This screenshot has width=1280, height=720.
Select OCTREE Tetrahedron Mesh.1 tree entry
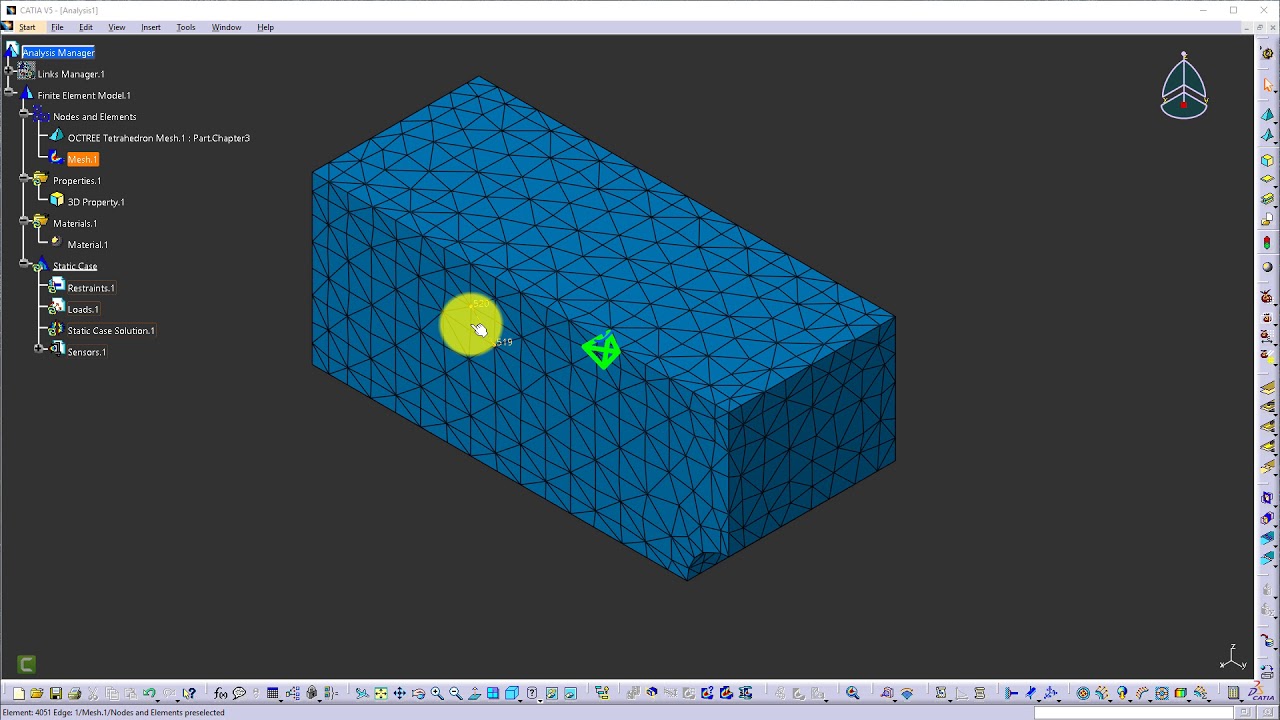(x=159, y=138)
